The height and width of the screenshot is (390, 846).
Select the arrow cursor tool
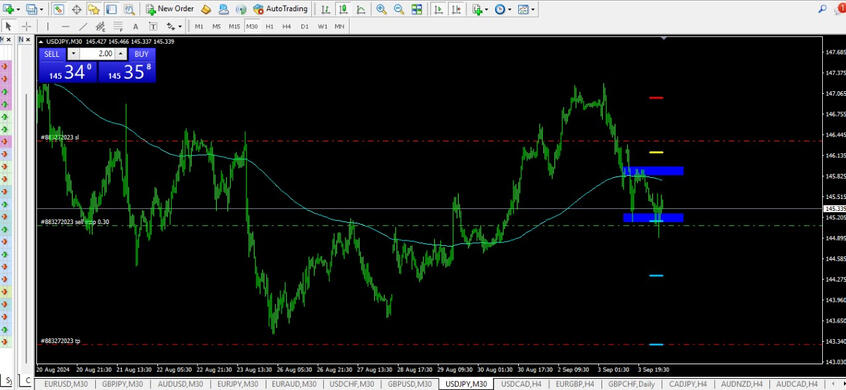(8, 26)
